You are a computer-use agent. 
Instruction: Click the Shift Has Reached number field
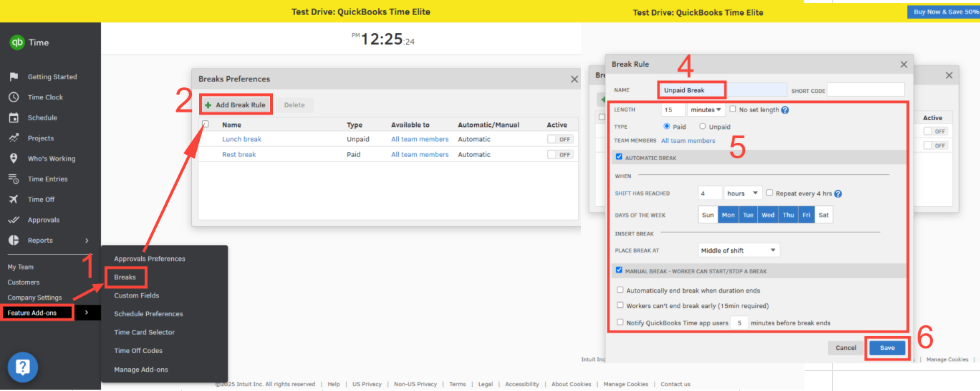(710, 194)
